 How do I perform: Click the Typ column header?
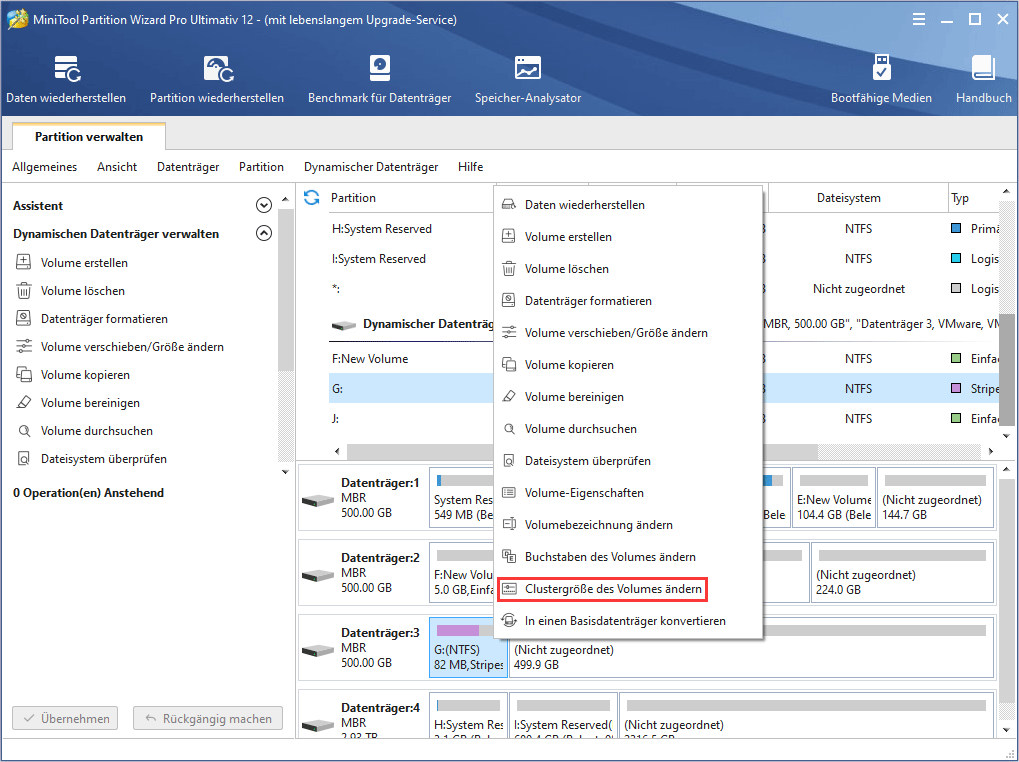coord(974,197)
